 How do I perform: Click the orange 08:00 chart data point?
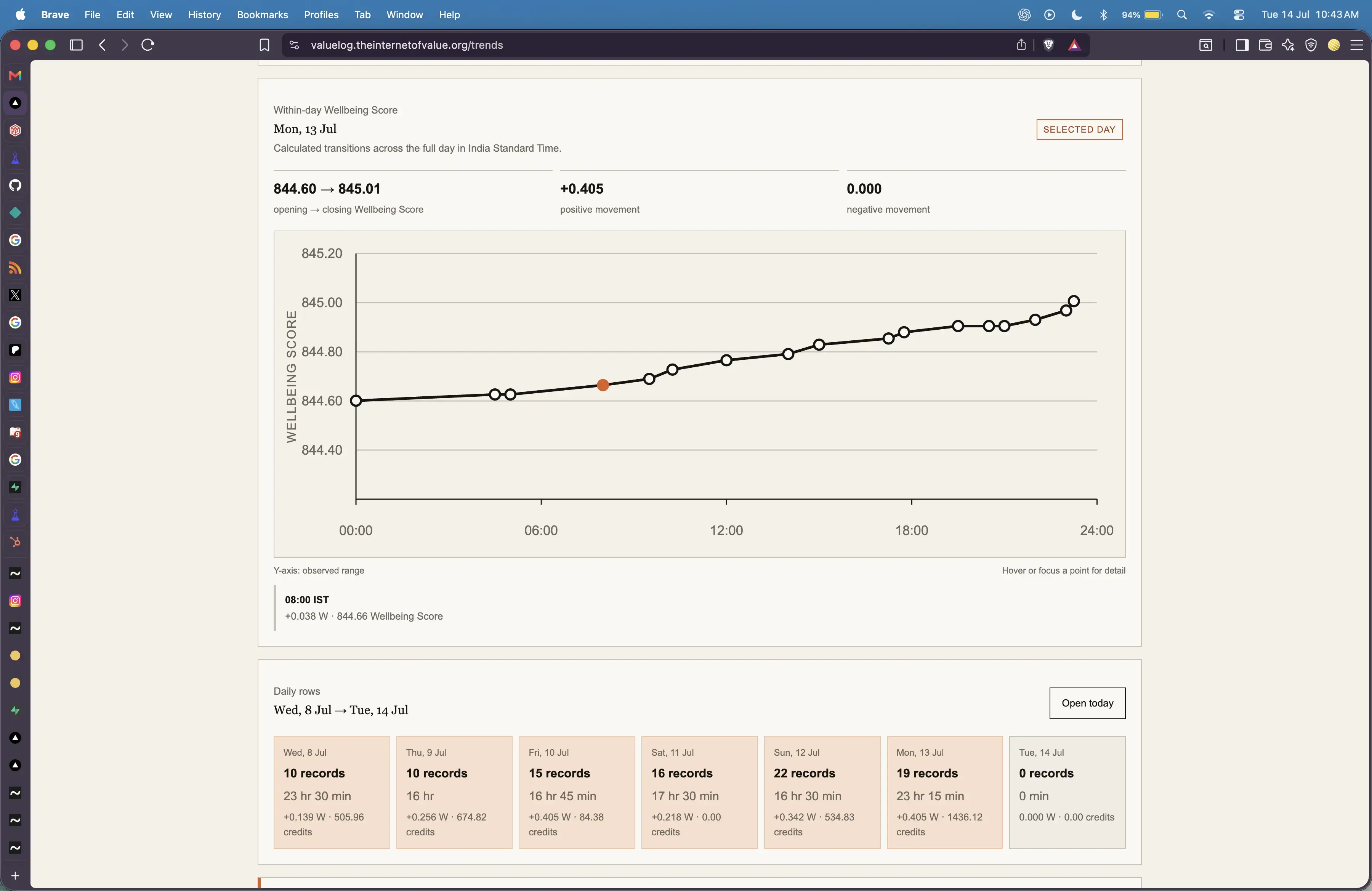tap(603, 385)
